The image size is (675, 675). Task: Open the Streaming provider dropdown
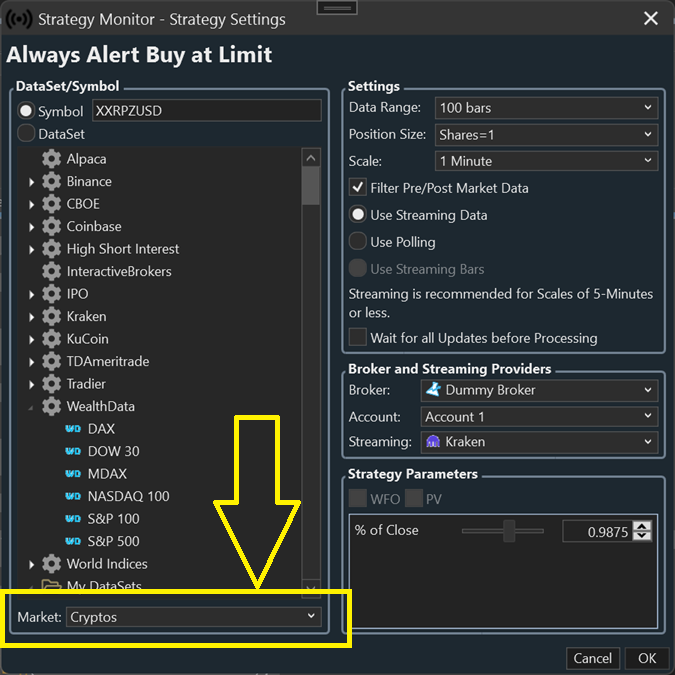539,442
